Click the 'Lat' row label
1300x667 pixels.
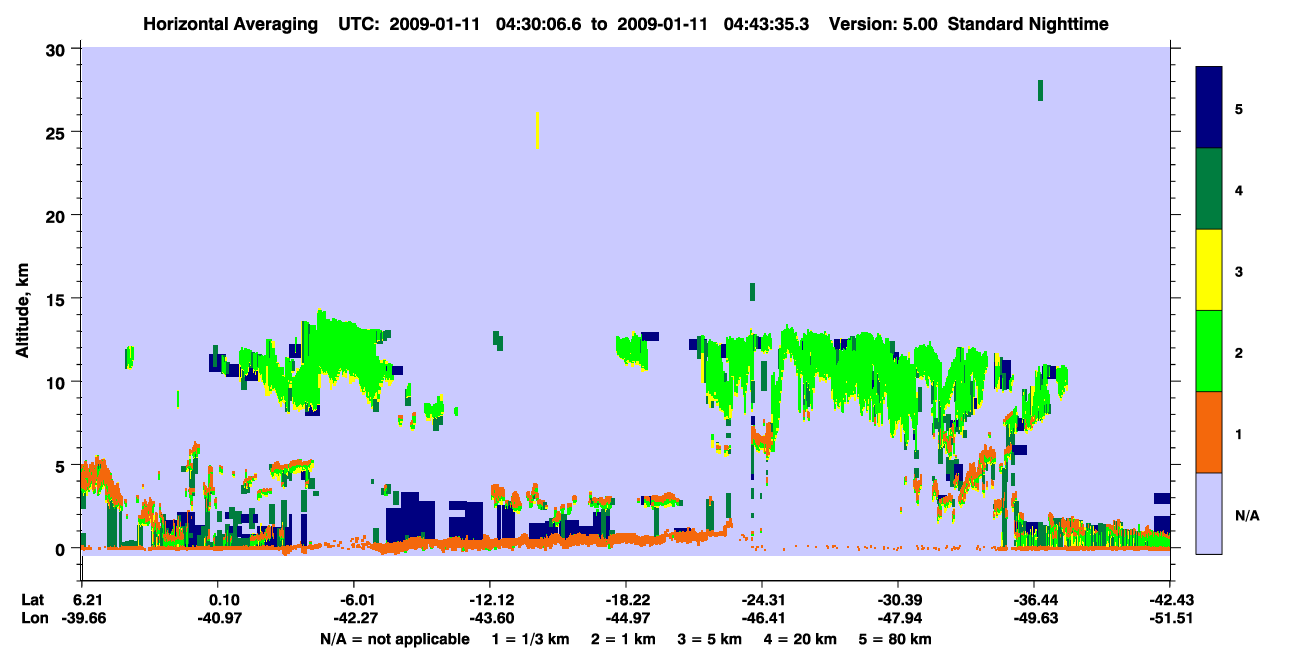pos(33,600)
